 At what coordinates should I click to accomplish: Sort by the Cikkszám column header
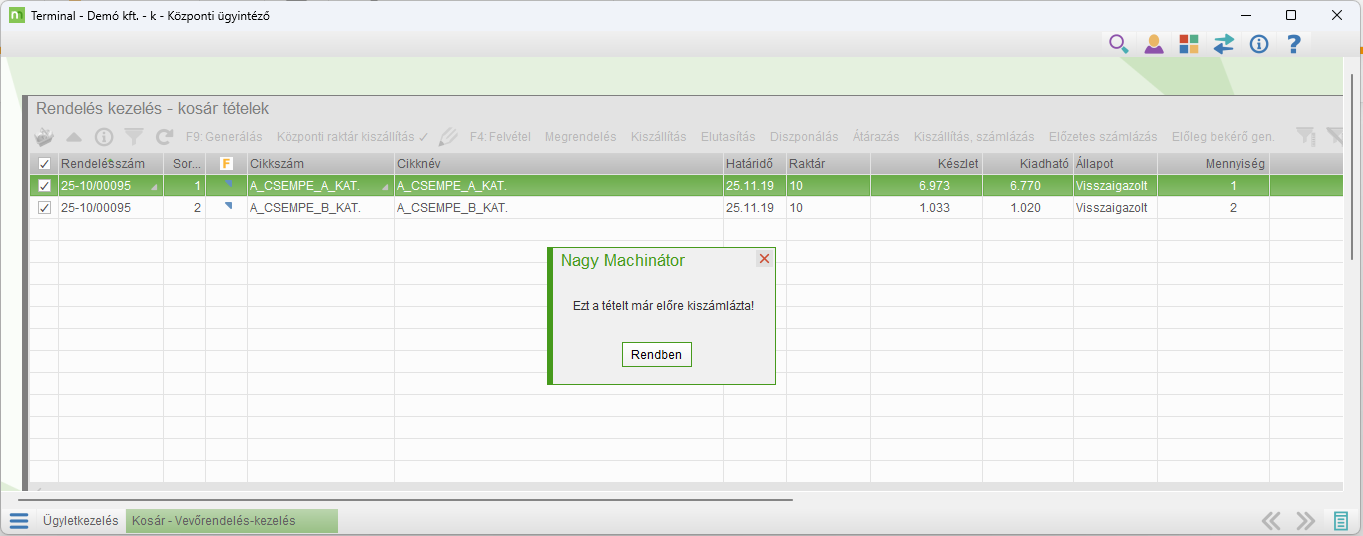321,164
